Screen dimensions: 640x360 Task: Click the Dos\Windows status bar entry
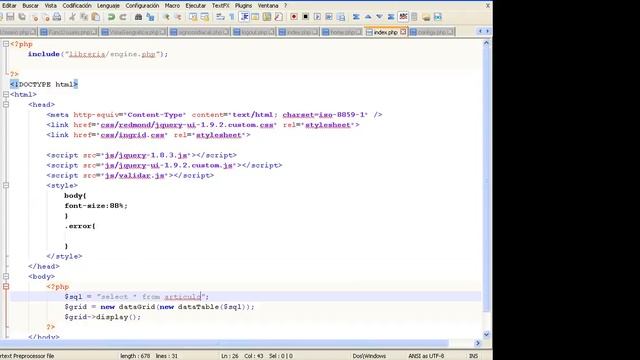point(369,356)
